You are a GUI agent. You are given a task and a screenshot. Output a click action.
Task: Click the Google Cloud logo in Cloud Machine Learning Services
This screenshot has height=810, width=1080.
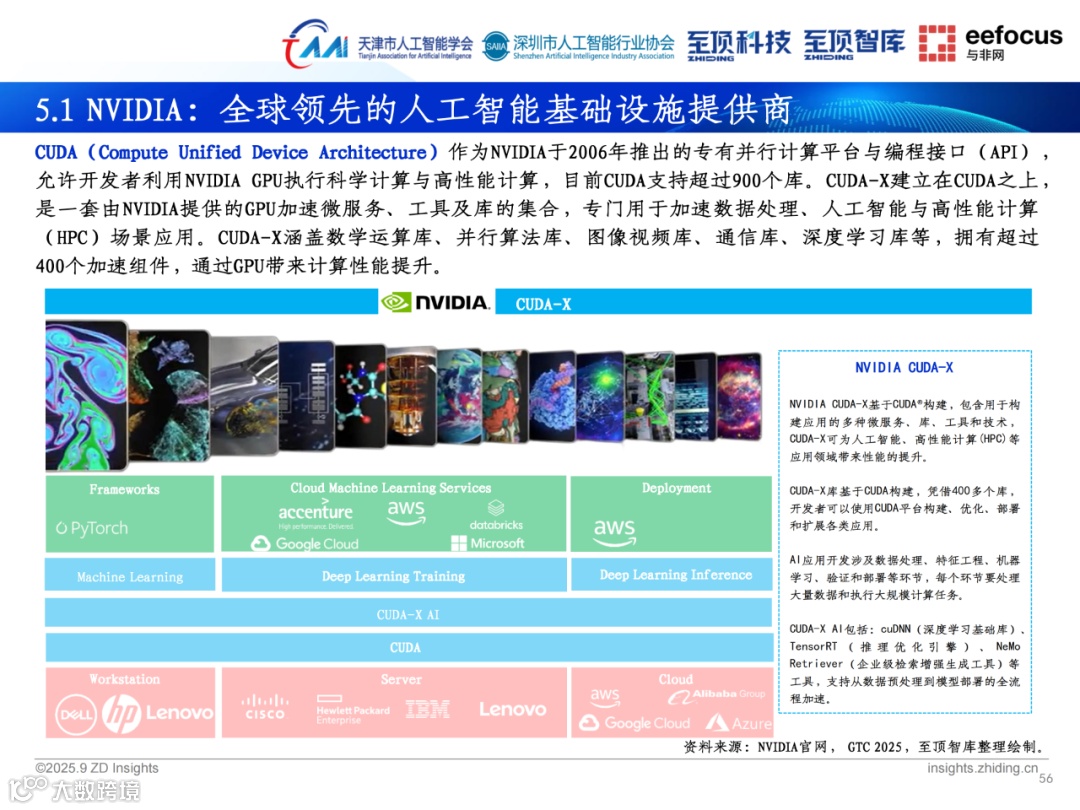[304, 543]
